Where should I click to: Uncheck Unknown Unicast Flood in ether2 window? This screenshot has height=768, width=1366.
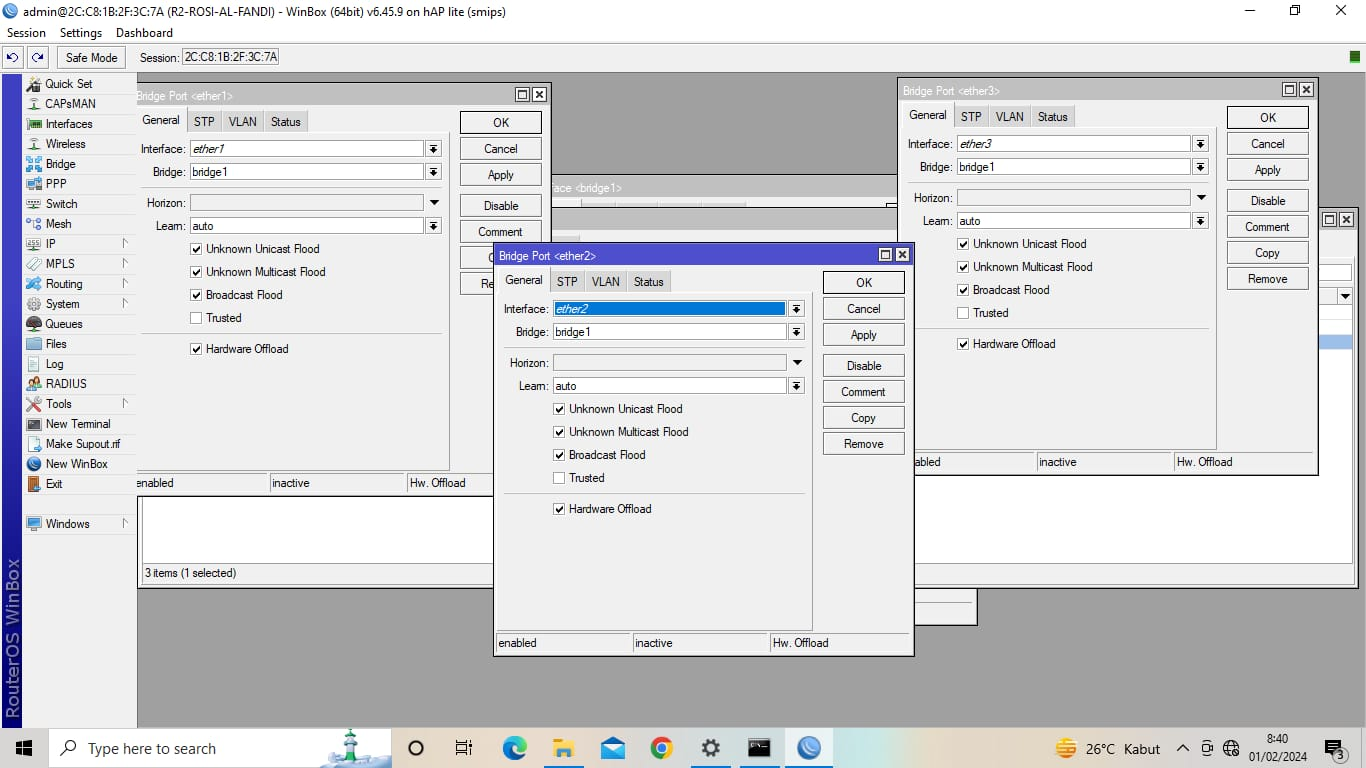click(x=559, y=409)
